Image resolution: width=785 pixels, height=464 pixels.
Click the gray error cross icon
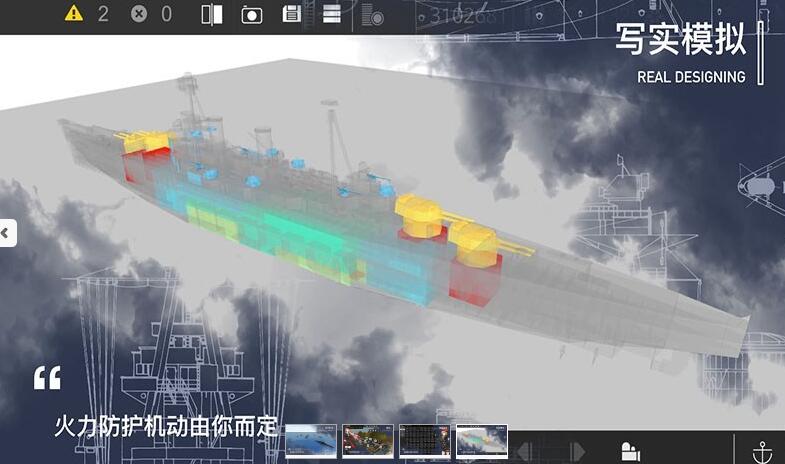[139, 14]
